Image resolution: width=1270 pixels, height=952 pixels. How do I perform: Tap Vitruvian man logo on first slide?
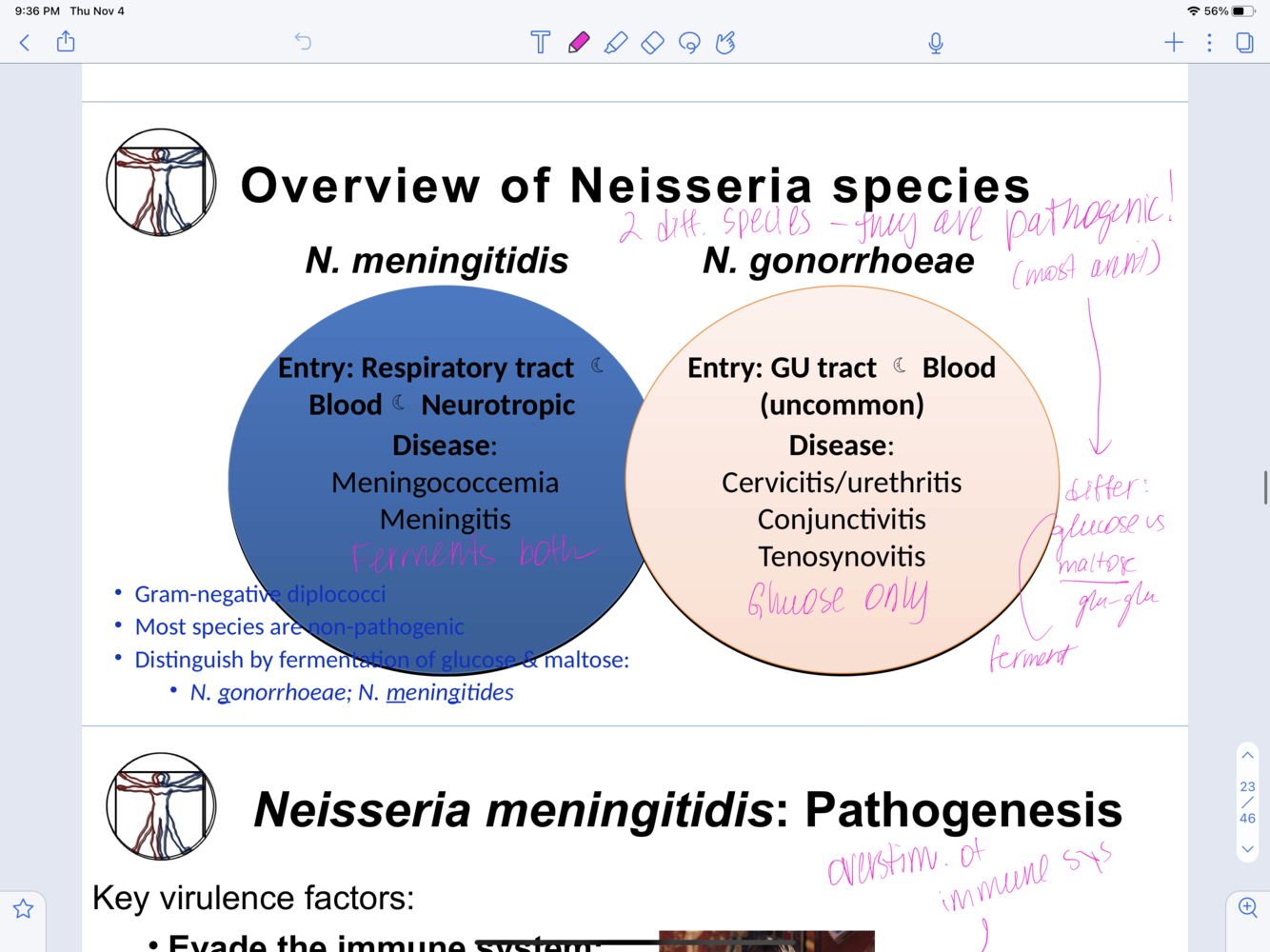[x=161, y=183]
